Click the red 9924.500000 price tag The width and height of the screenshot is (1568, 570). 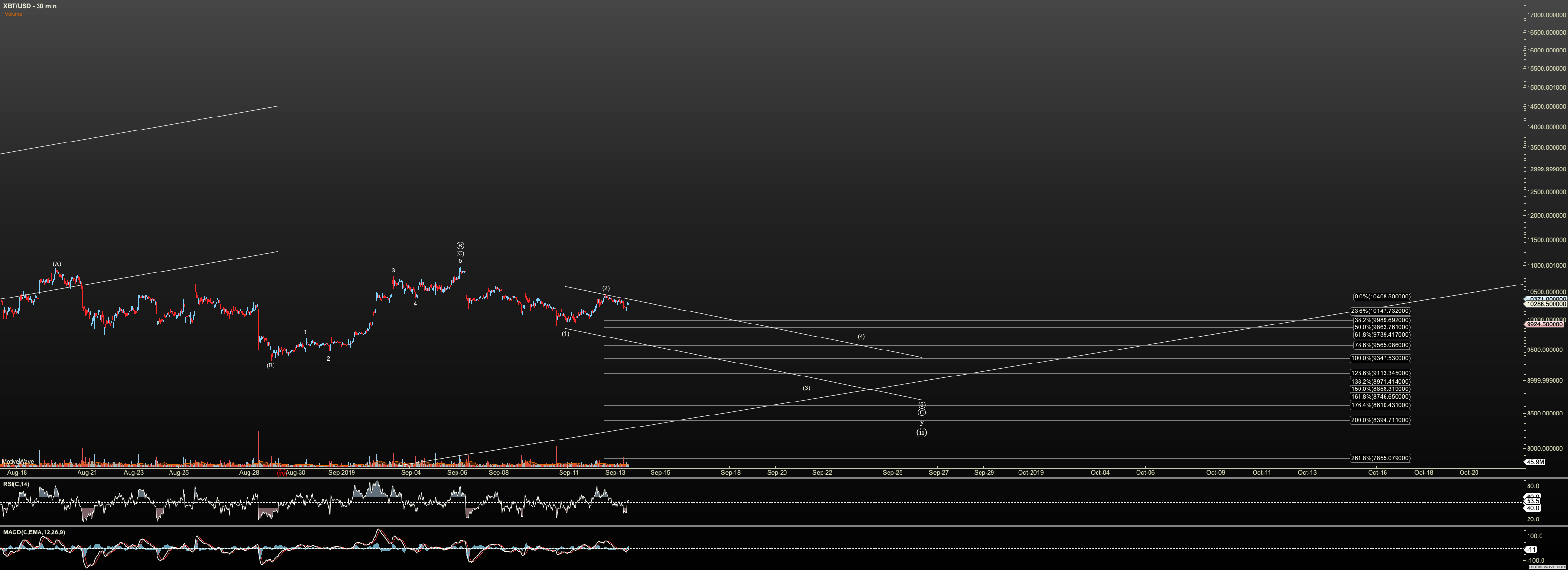click(x=1545, y=325)
